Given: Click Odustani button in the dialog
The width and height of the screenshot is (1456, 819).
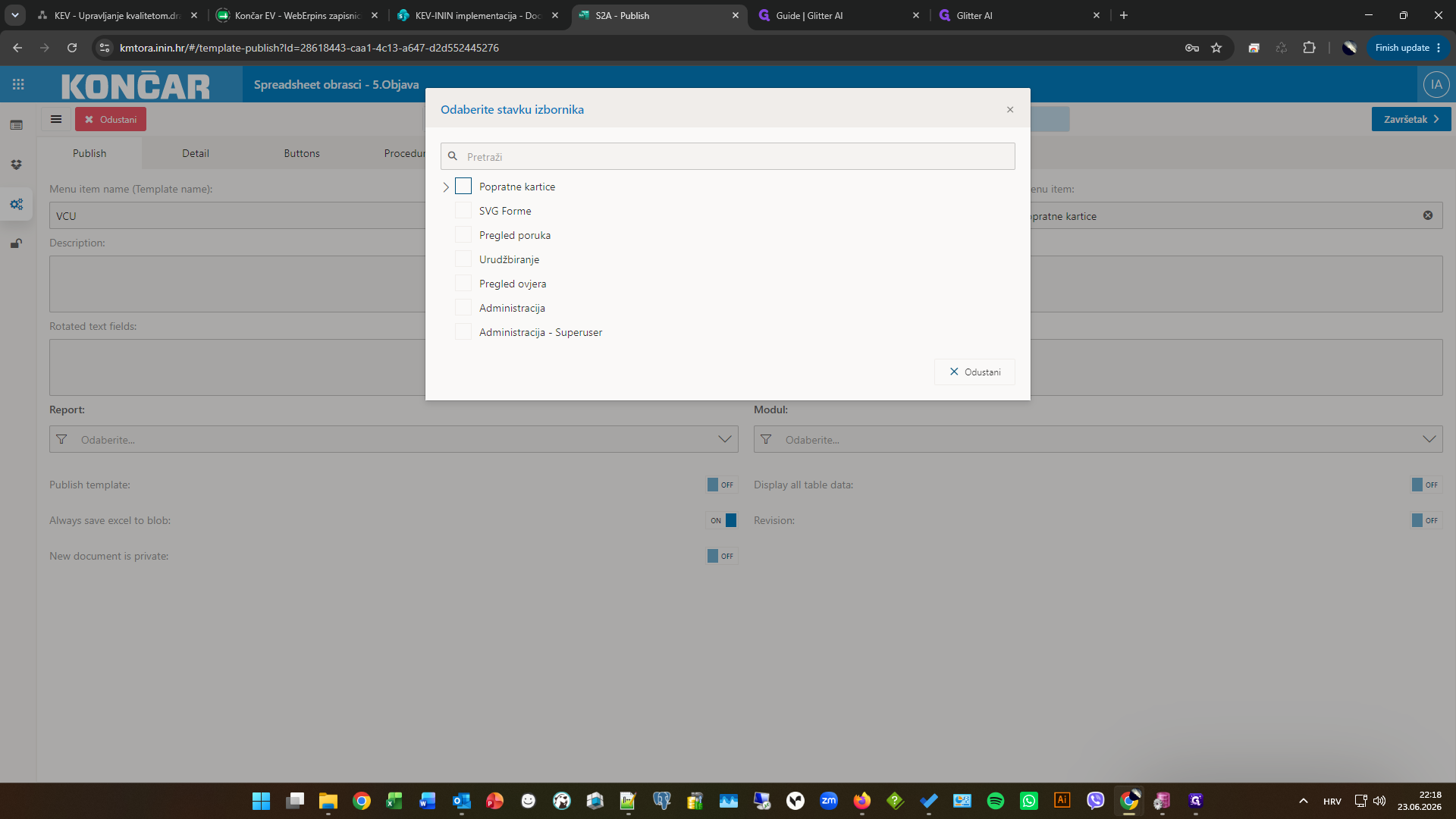Looking at the screenshot, I should 974,372.
